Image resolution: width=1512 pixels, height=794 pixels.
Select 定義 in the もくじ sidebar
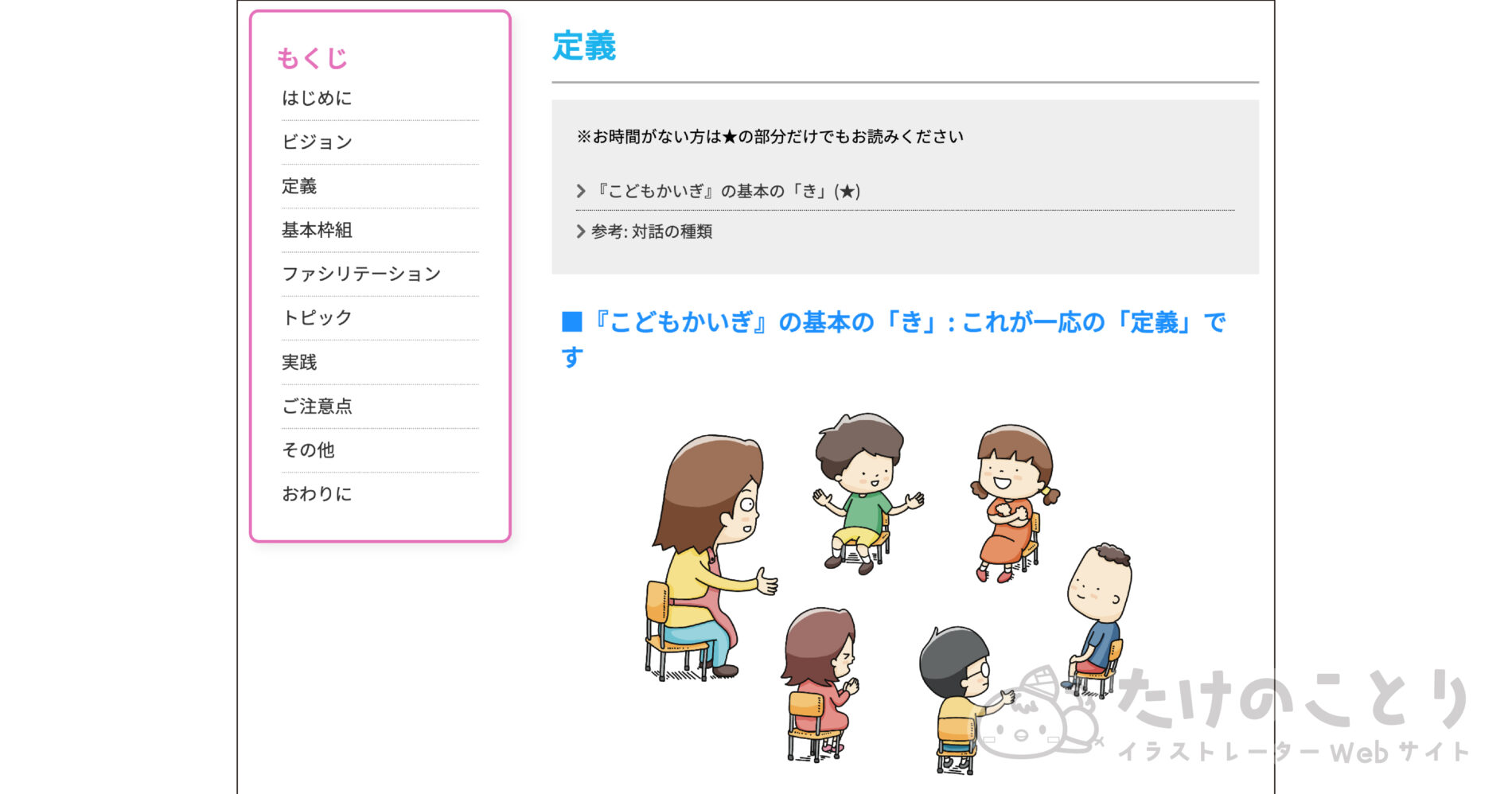point(299,186)
